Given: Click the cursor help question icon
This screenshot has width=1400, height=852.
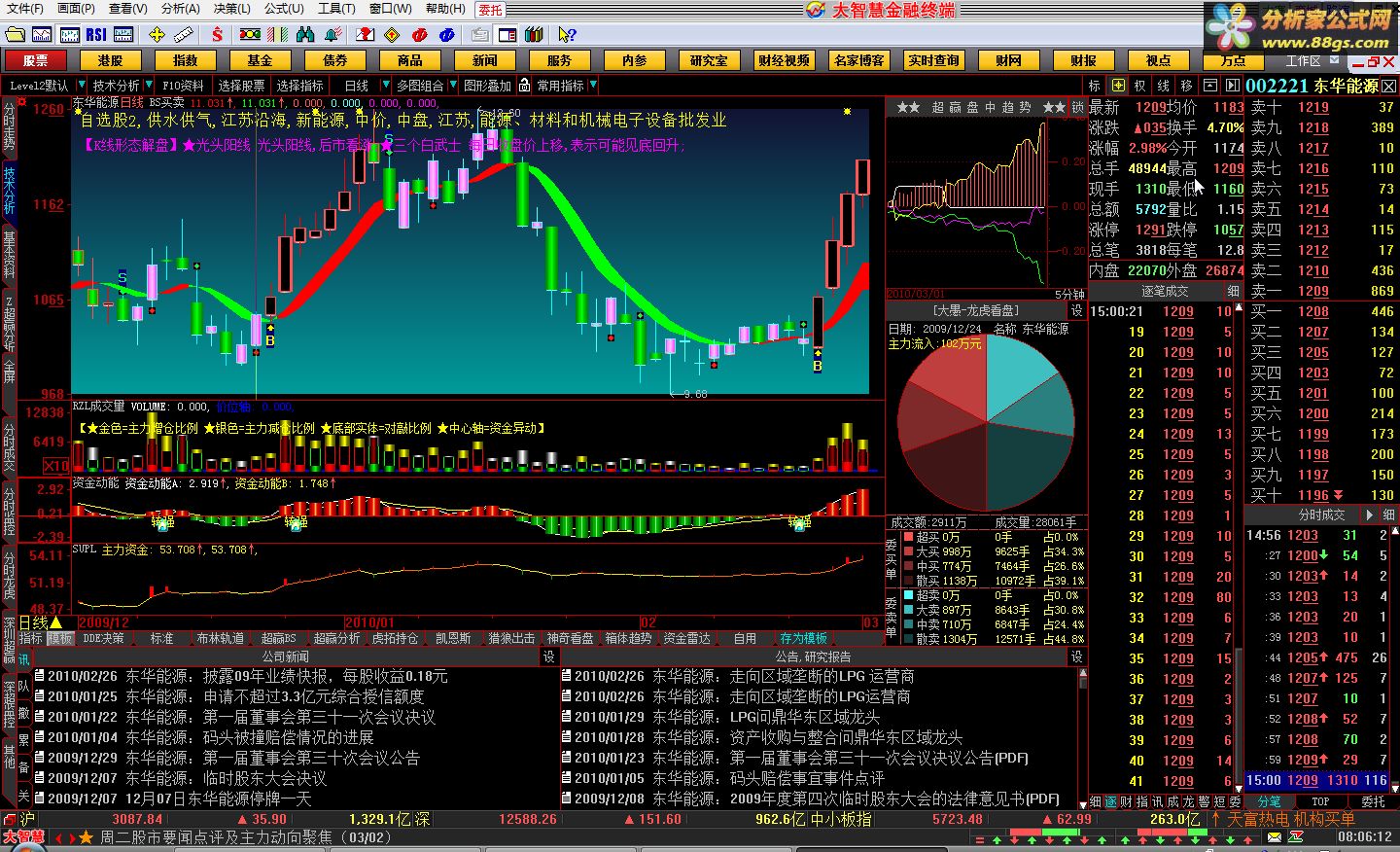Looking at the screenshot, I should point(567,34).
